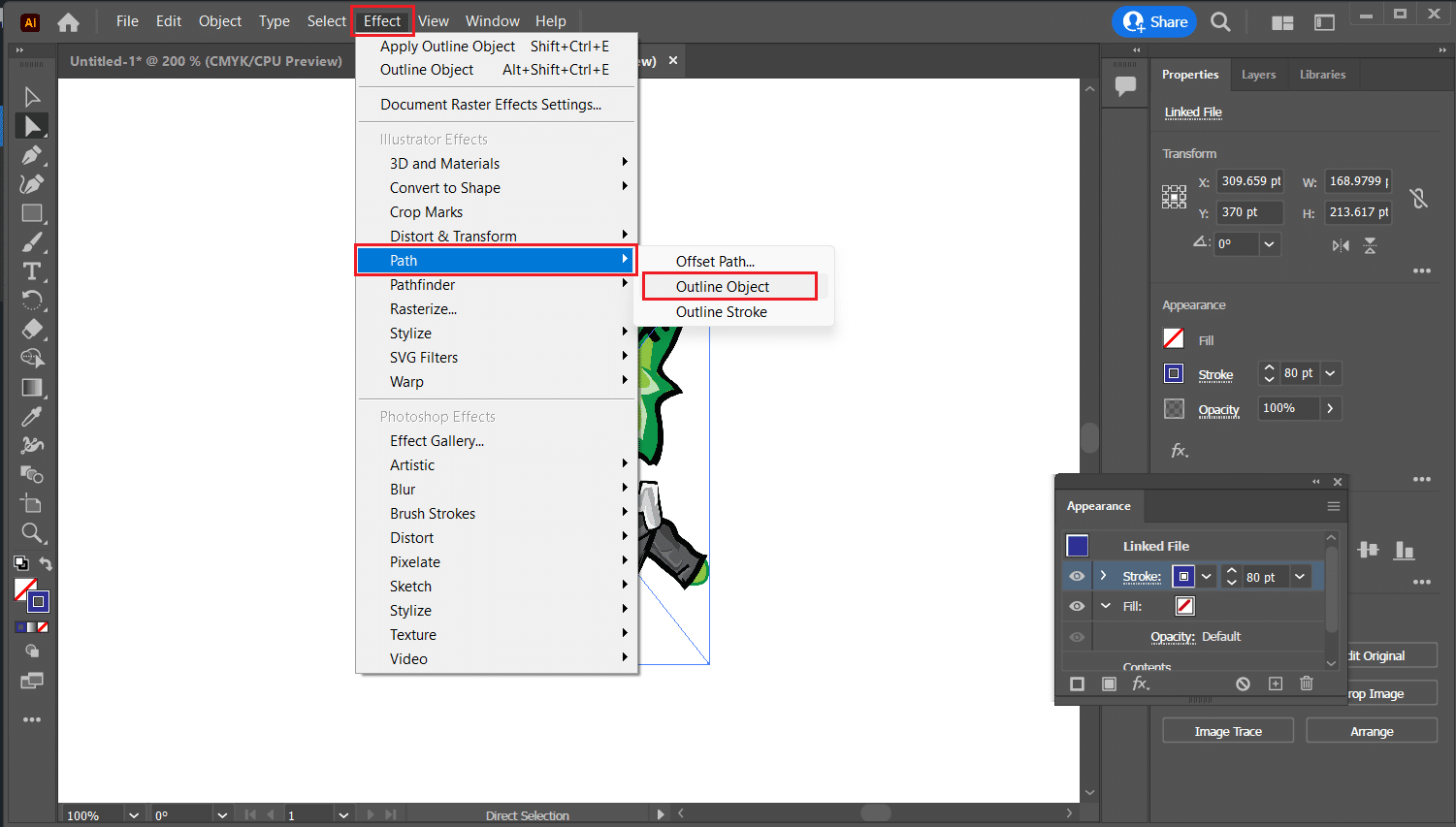Select the Rectangle tool
Image resolution: width=1456 pixels, height=827 pixels.
[32, 213]
